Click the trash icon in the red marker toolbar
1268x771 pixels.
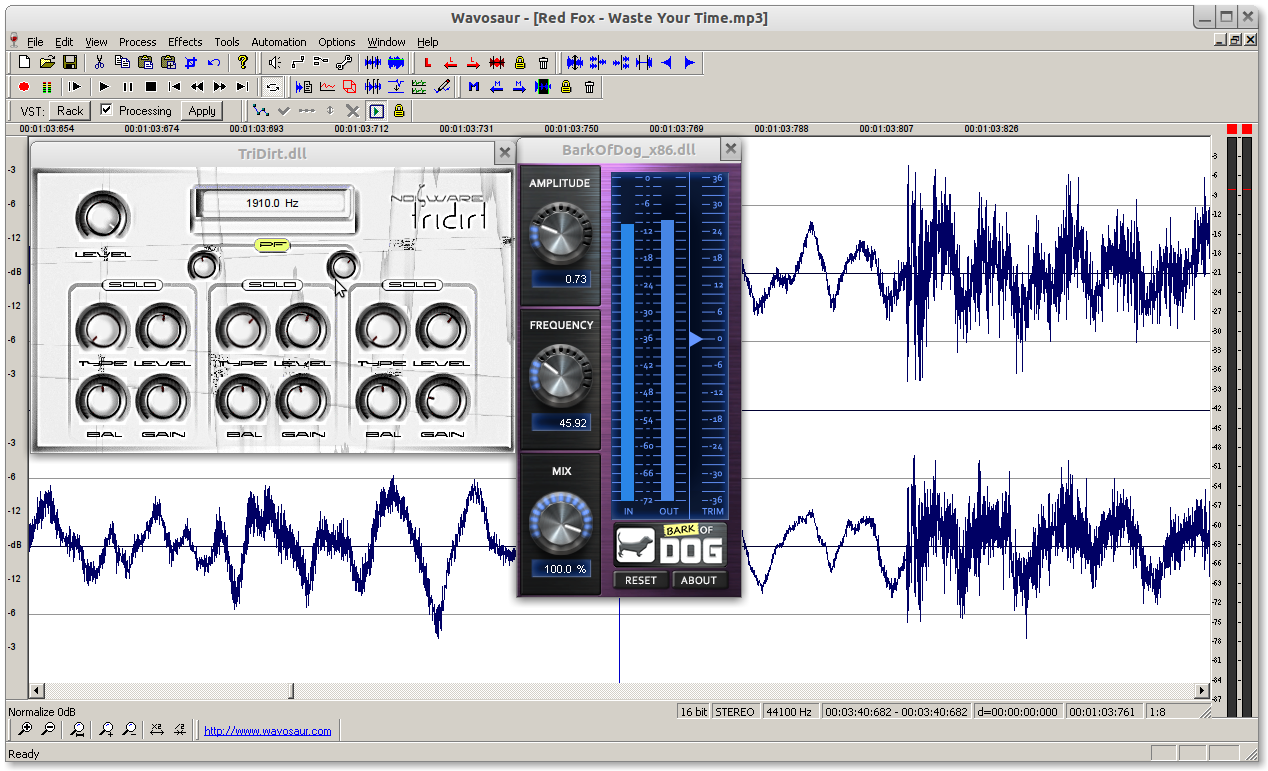click(x=543, y=62)
